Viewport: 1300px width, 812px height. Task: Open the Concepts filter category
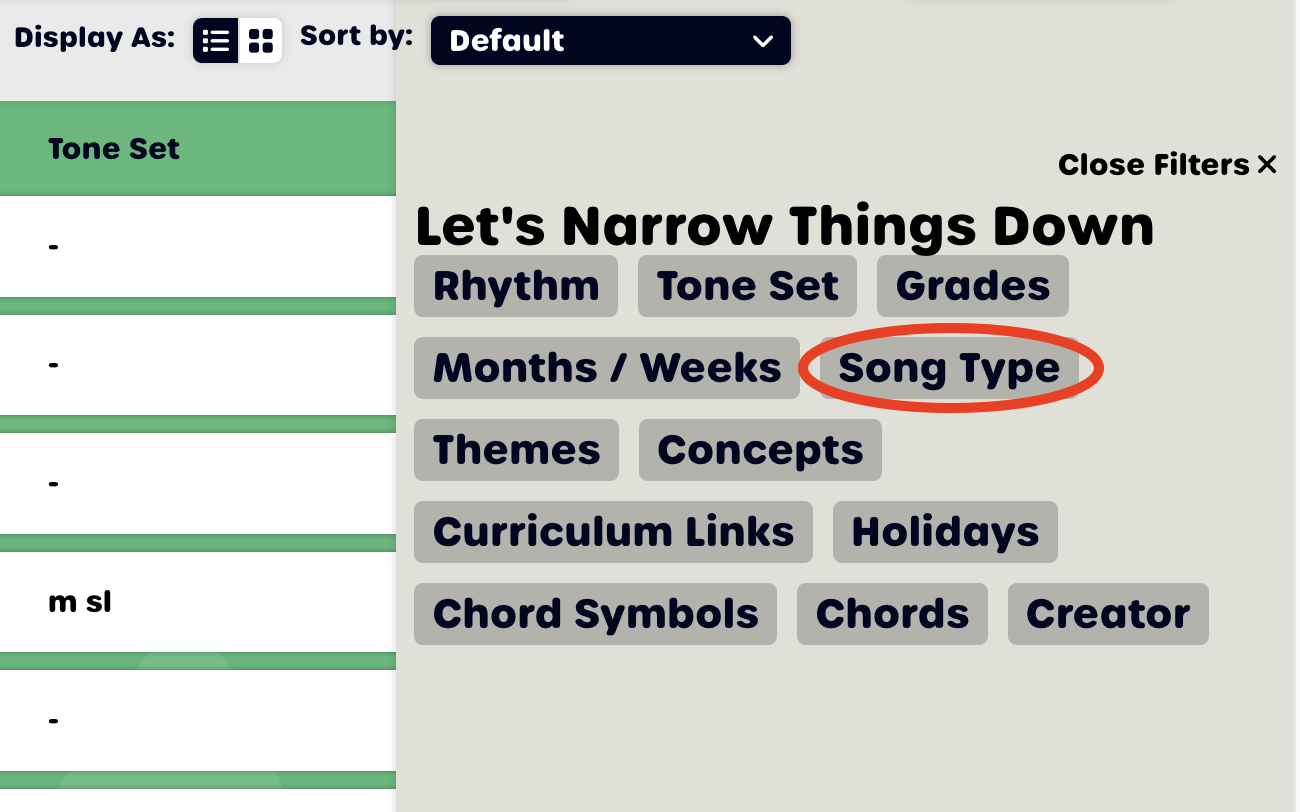tap(760, 450)
